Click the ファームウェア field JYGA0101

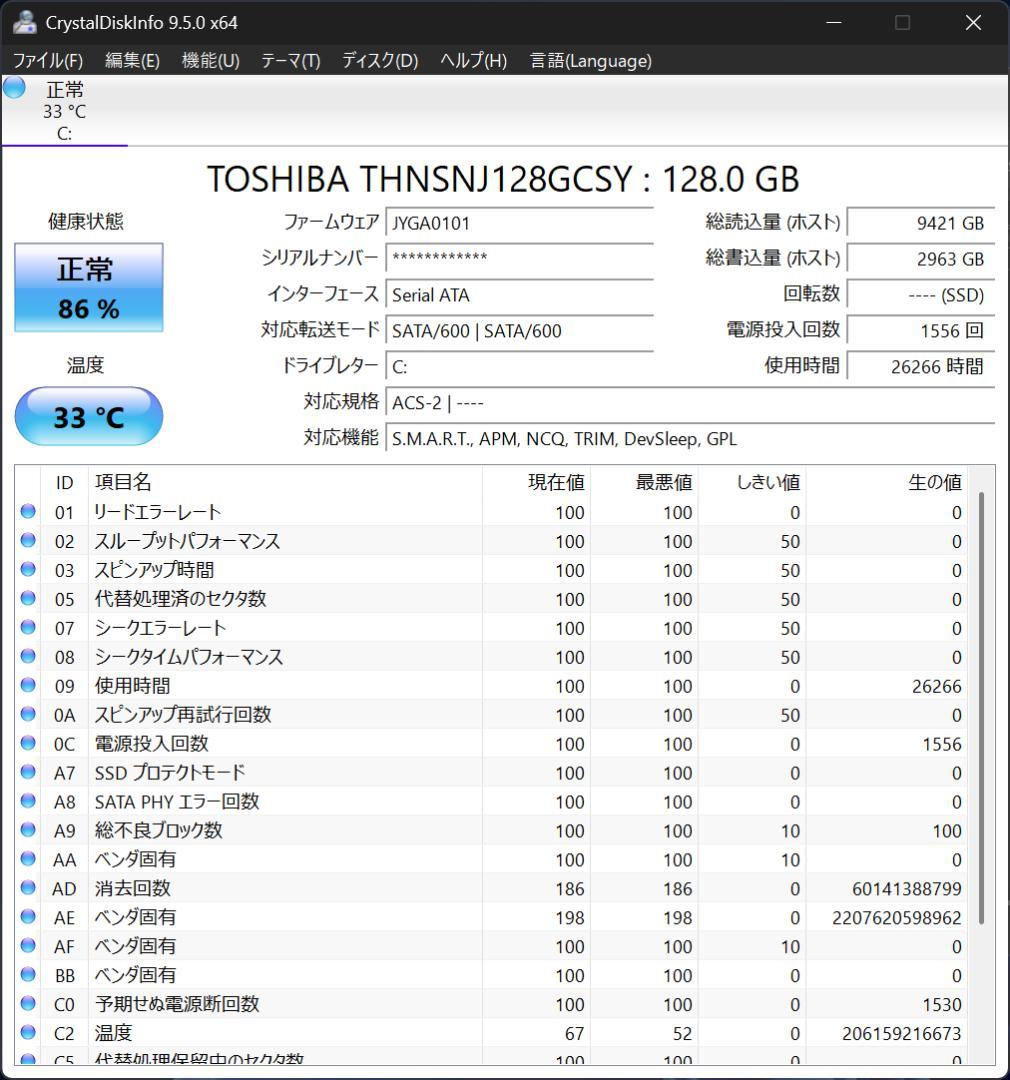click(x=519, y=223)
